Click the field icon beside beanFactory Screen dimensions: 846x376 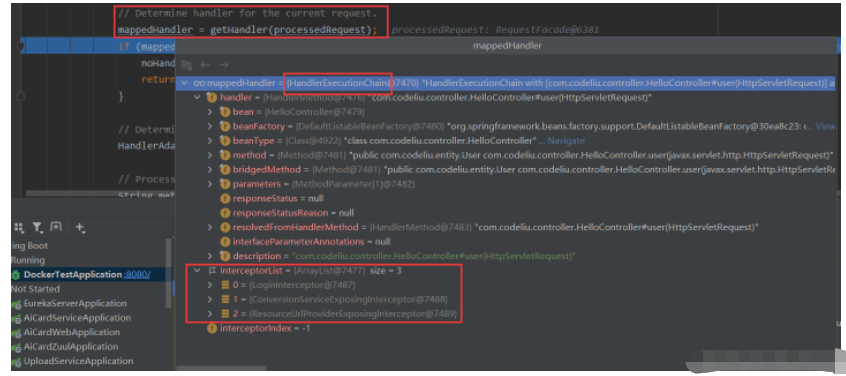pos(225,126)
